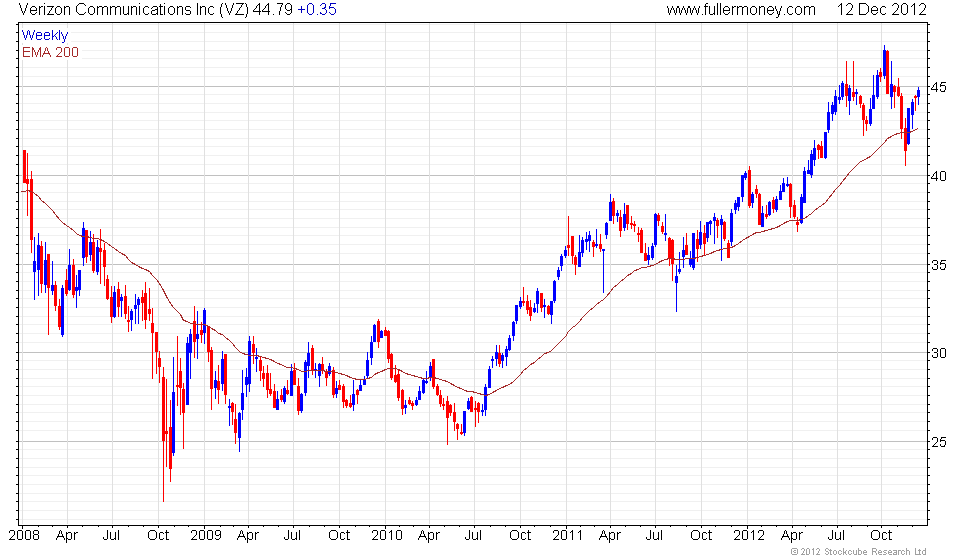Click the change value +0.35

point(317,10)
